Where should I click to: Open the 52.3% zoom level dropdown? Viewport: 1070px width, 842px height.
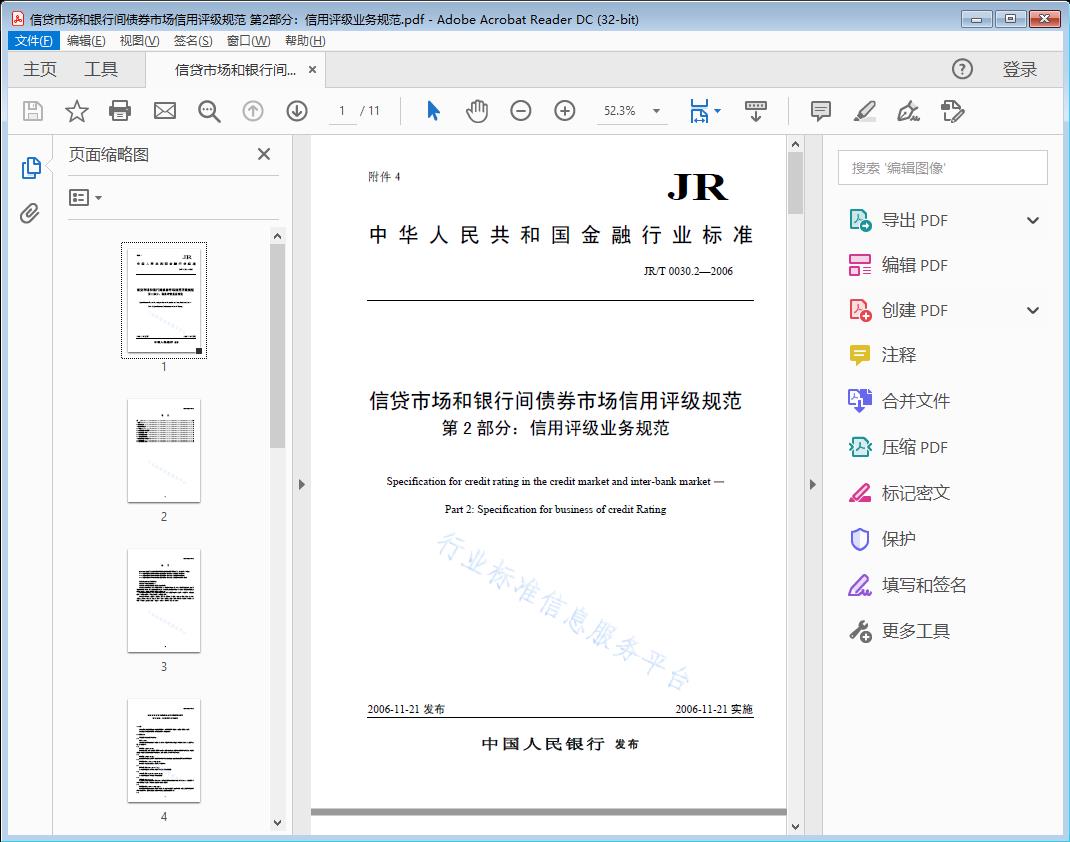click(657, 111)
